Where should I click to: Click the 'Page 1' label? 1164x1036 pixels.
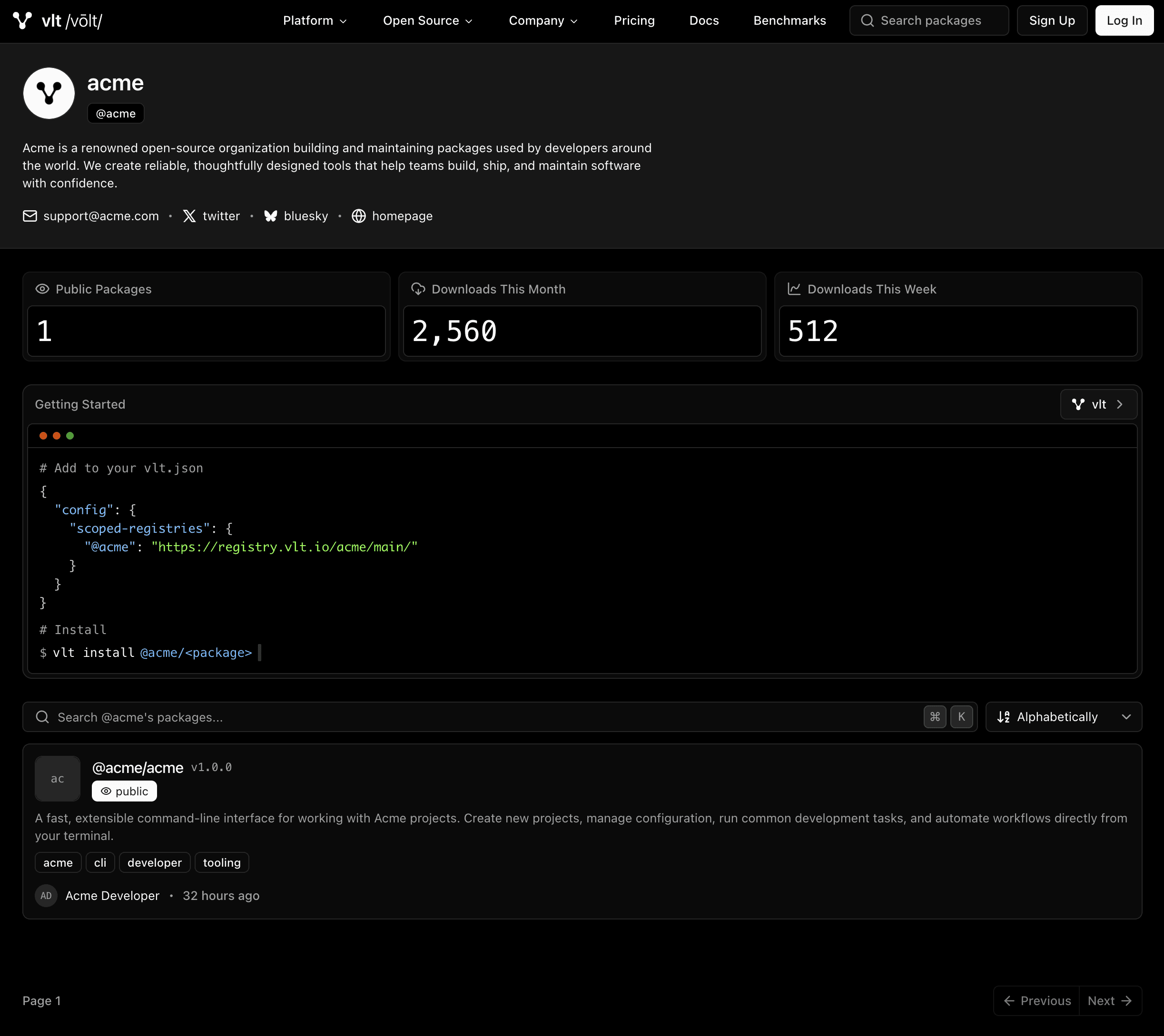pos(41,1001)
